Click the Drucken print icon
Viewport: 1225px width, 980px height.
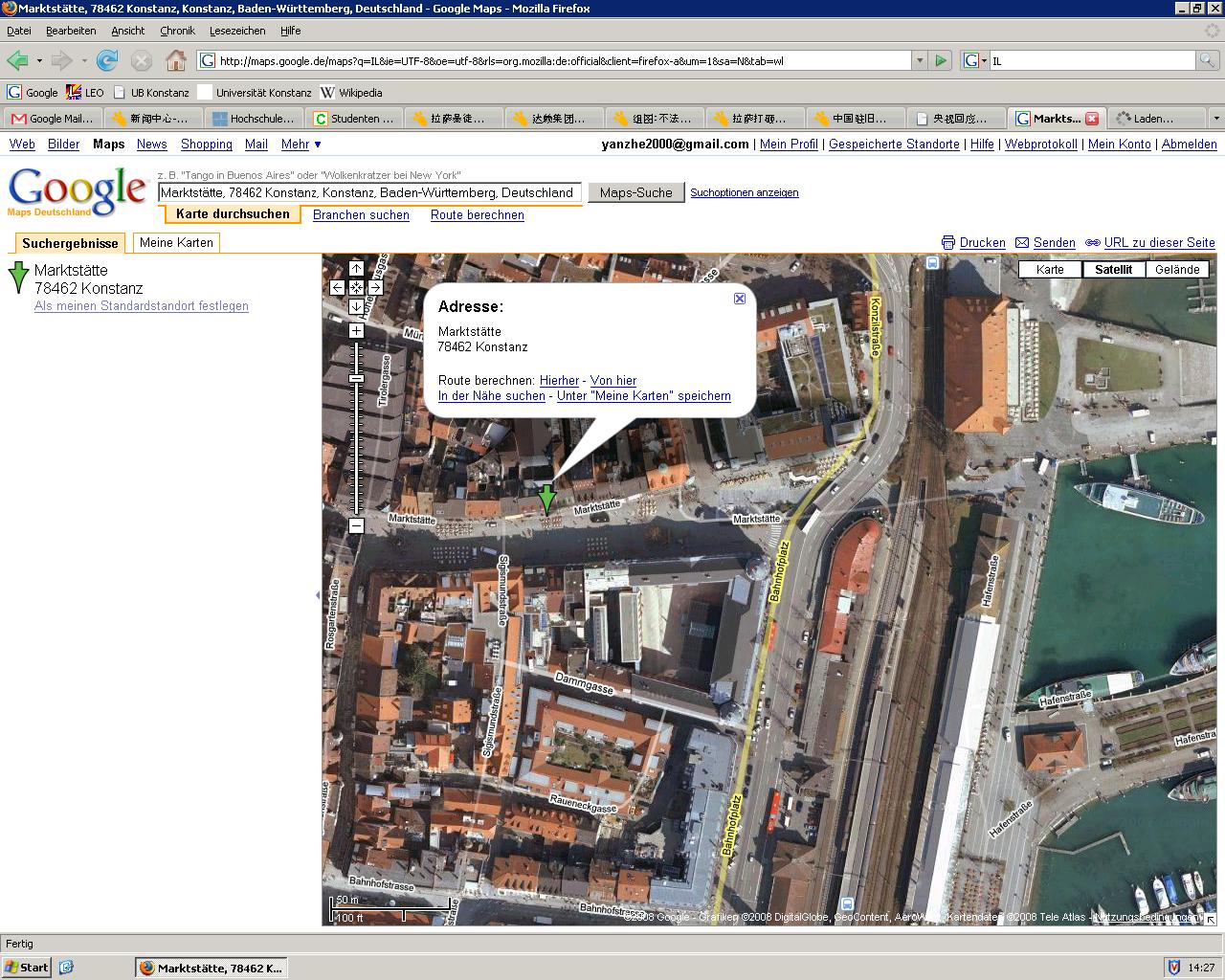point(948,243)
